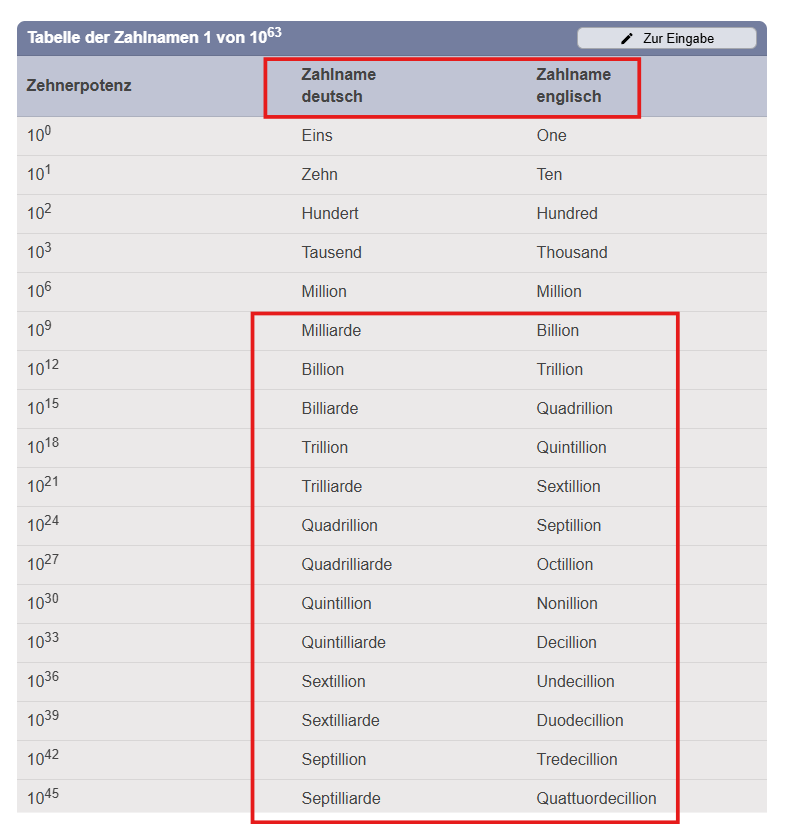This screenshot has width=797, height=824.
Task: Click the German cell Trilliarde
Action: pos(331,486)
